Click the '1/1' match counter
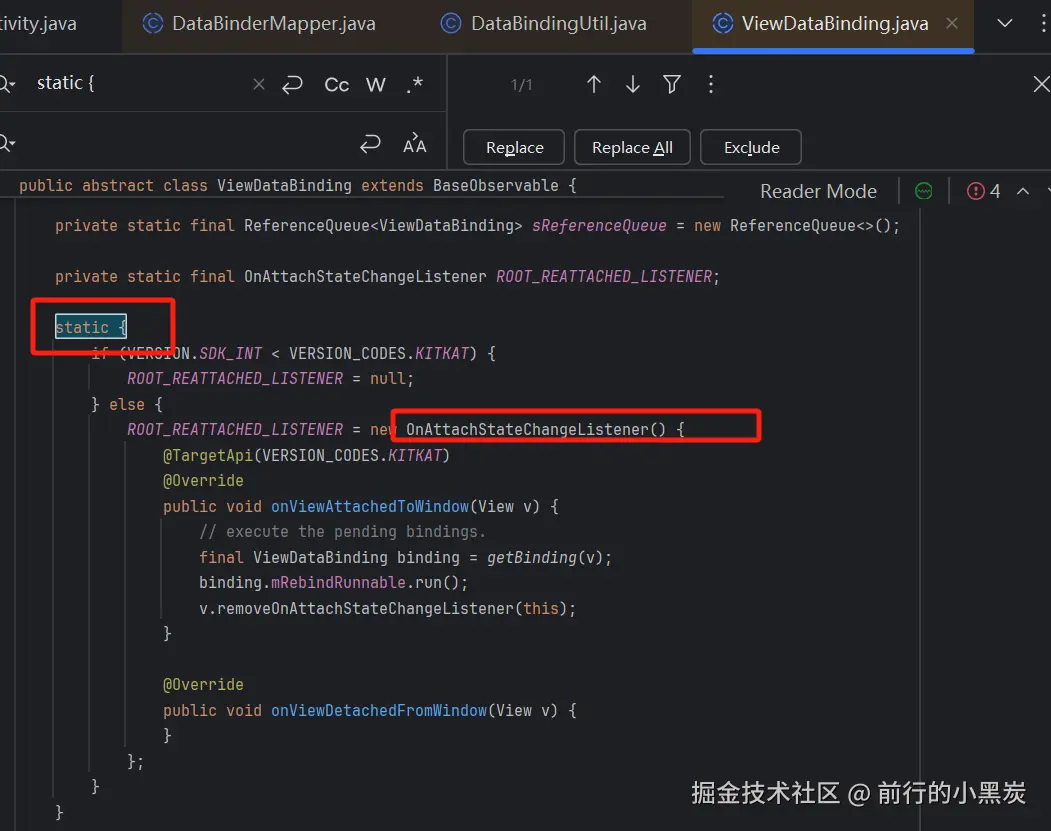This screenshot has height=831, width=1051. [x=521, y=85]
